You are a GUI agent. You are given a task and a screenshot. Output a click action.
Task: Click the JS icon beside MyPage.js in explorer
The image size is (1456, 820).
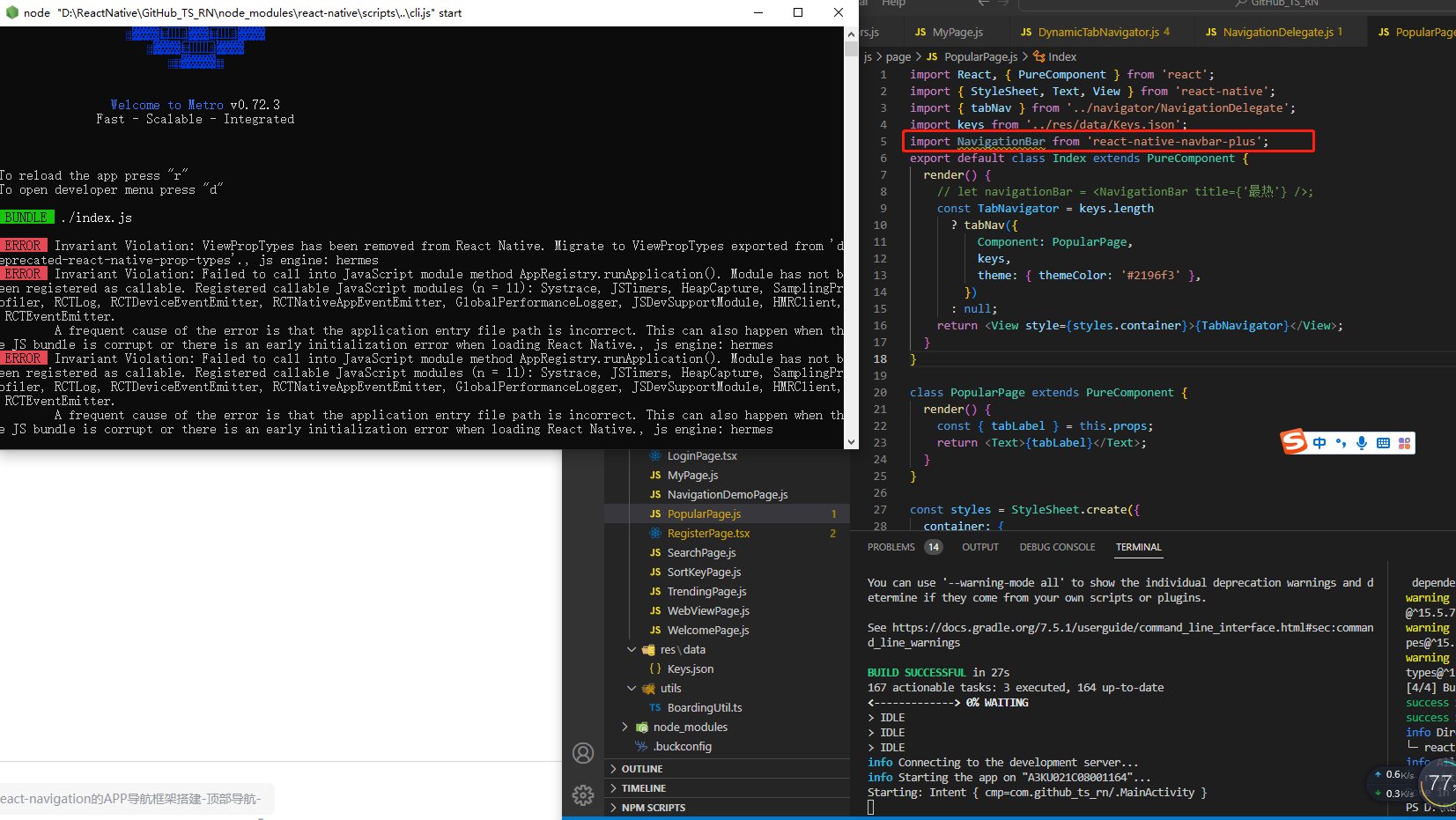[655, 476]
